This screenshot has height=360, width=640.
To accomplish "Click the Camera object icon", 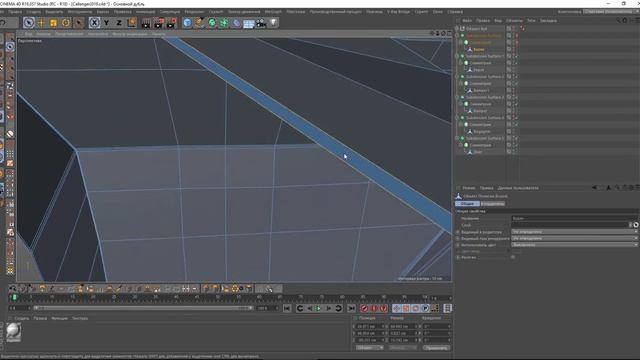I will pyautogui.click(x=261, y=23).
